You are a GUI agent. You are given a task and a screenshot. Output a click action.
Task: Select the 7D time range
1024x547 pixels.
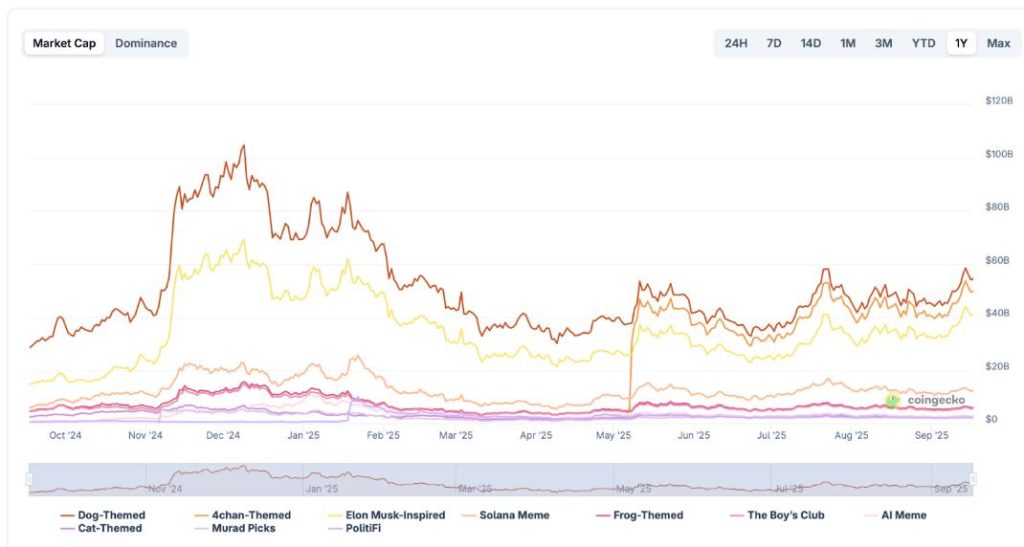point(774,43)
